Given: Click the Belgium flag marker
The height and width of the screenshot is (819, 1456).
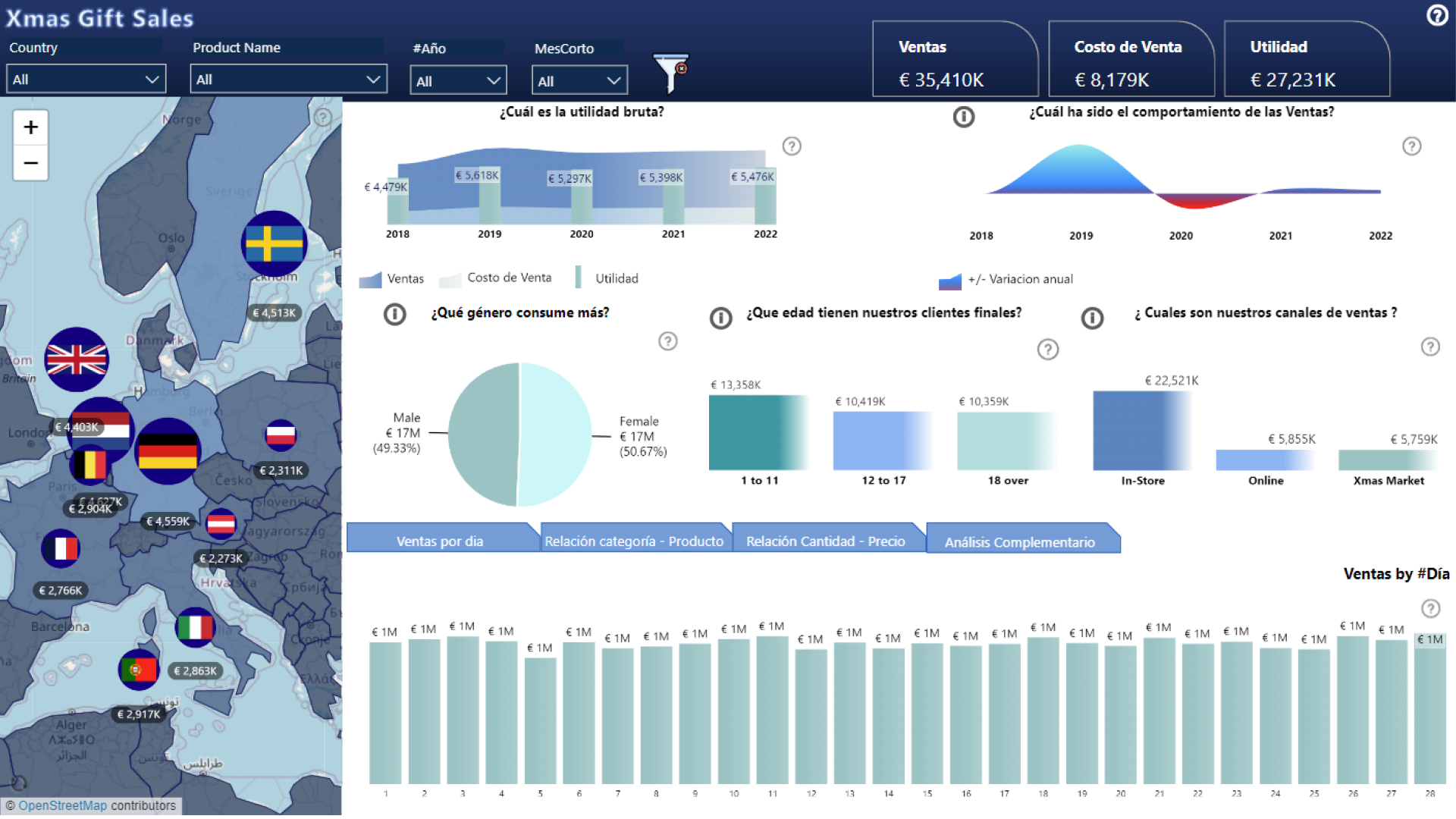Looking at the screenshot, I should click(89, 464).
